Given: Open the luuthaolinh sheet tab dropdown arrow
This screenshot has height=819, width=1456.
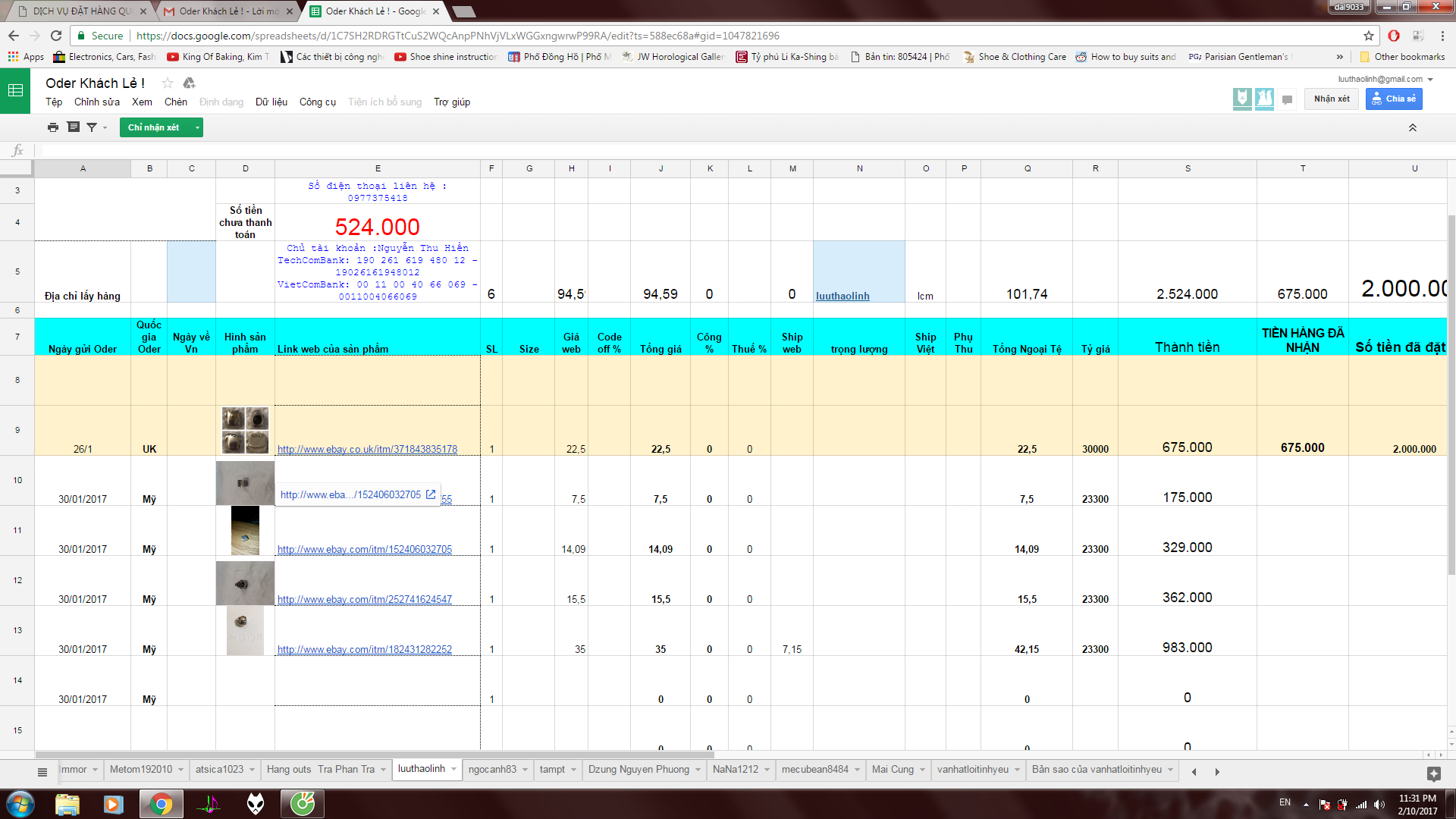Looking at the screenshot, I should 454,769.
